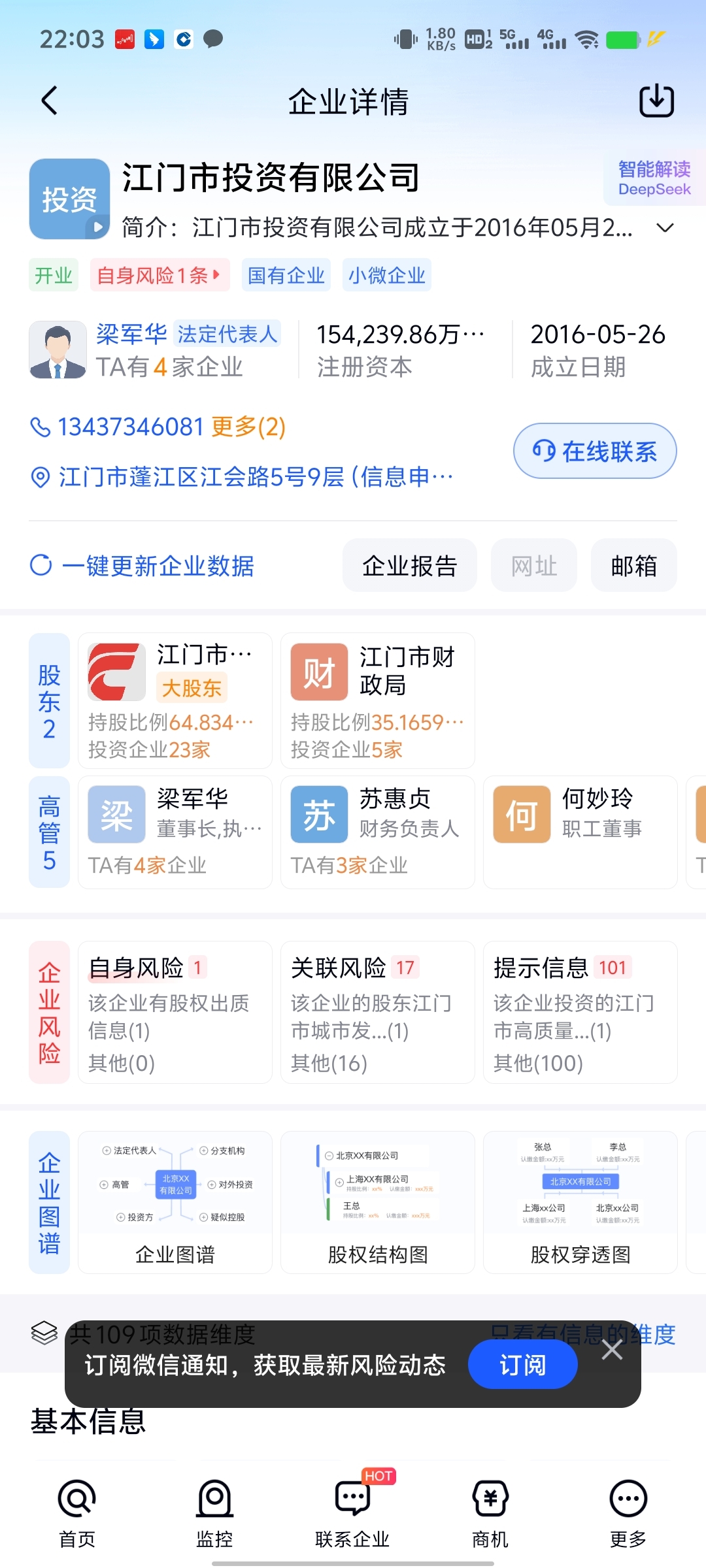Open 更多 bottom tab
Viewport: 706px width, 1568px height.
point(628,1514)
